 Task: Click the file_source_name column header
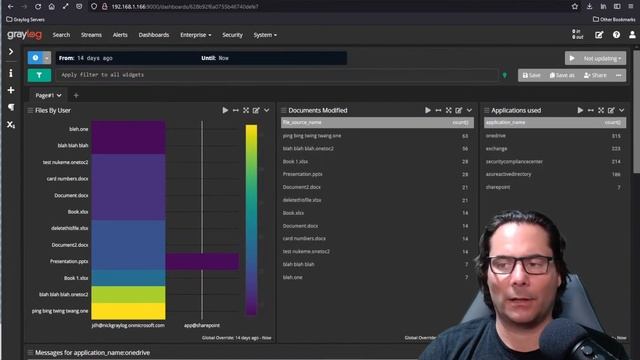point(302,122)
